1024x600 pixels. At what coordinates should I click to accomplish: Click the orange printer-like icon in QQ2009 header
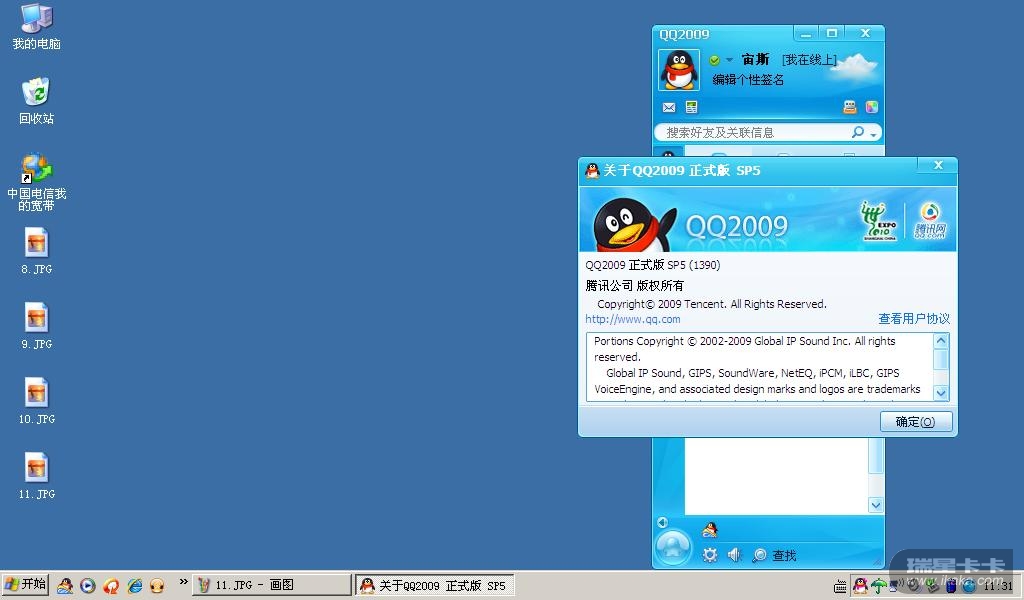(850, 107)
